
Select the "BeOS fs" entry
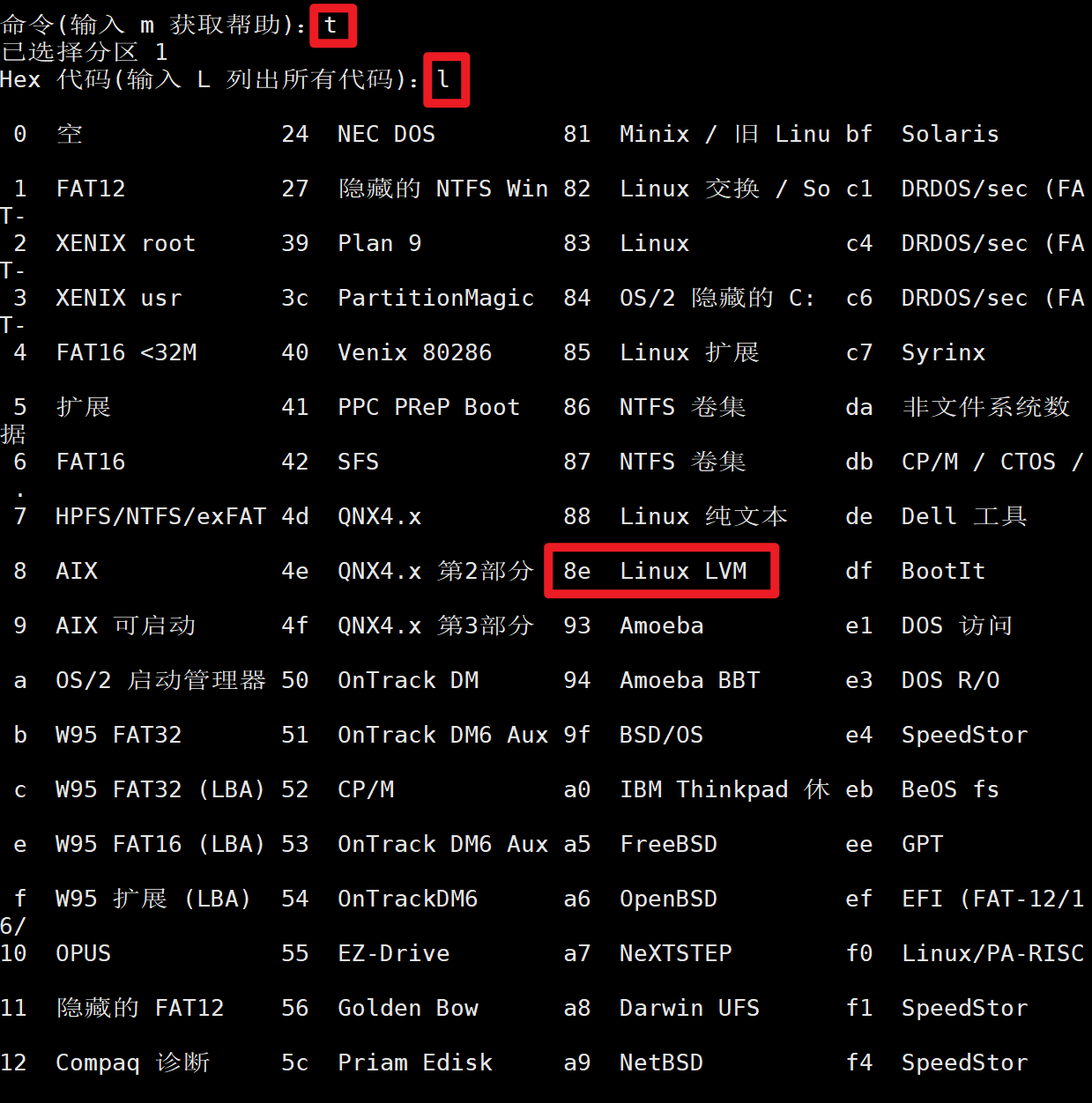[x=951, y=789]
